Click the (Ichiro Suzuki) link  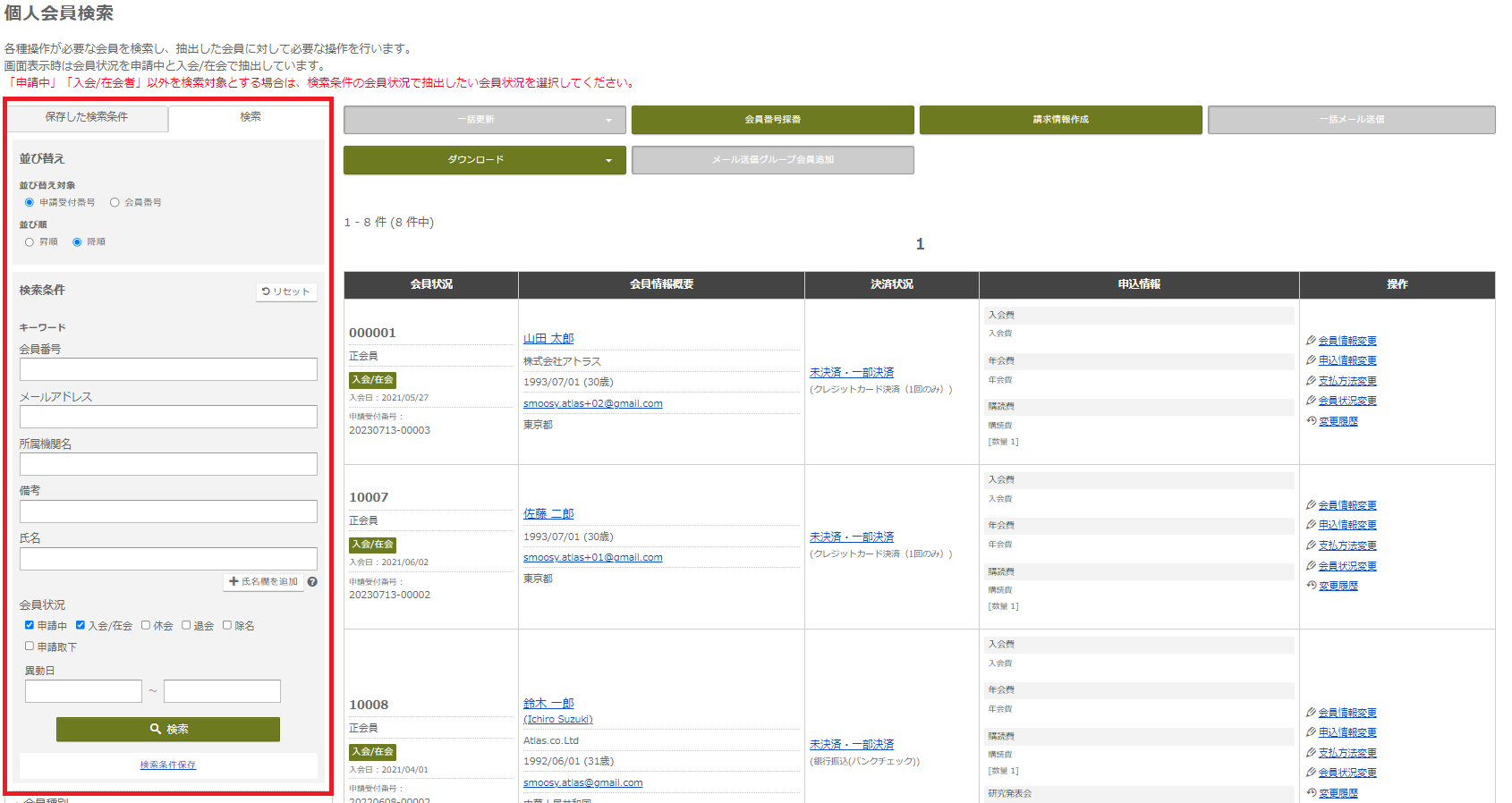[x=558, y=720]
